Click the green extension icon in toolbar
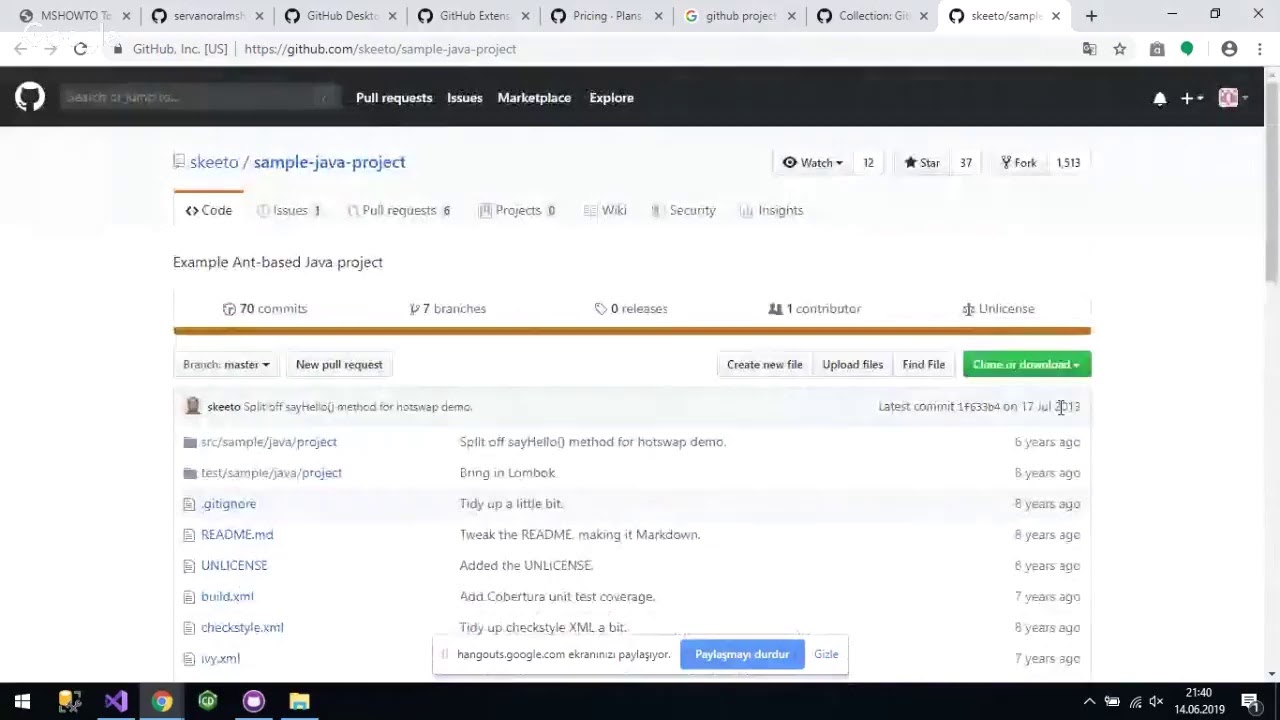The width and height of the screenshot is (1280, 720). tap(1187, 49)
